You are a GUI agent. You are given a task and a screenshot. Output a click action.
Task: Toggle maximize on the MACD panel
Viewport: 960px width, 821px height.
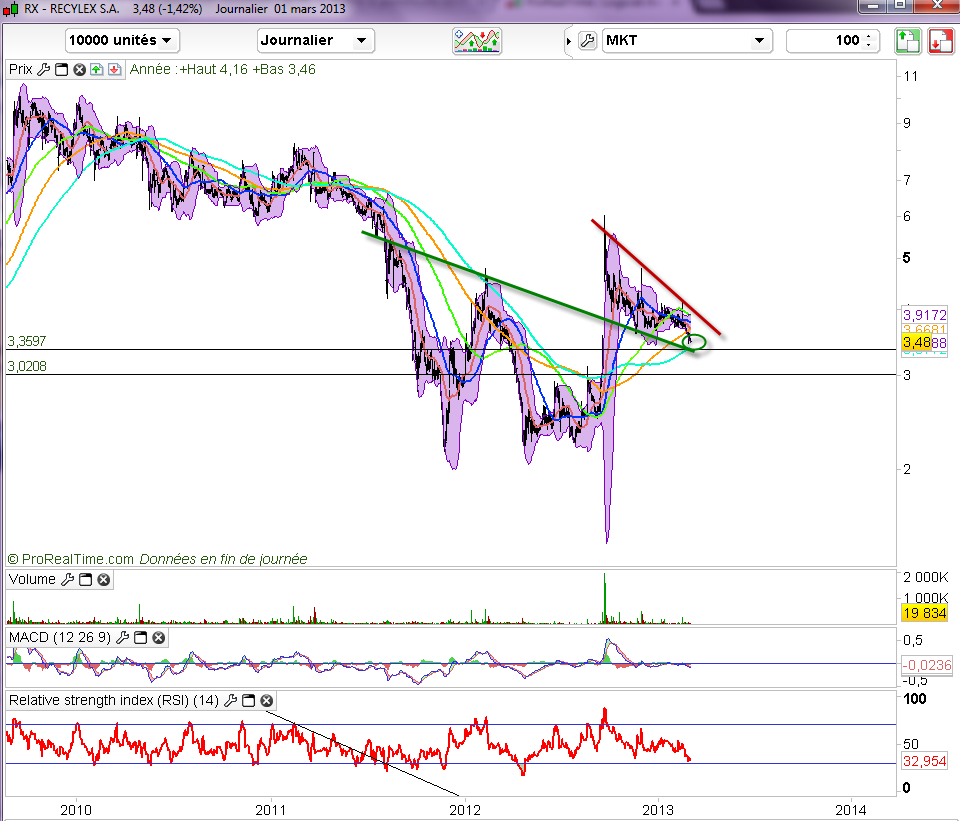click(x=140, y=637)
